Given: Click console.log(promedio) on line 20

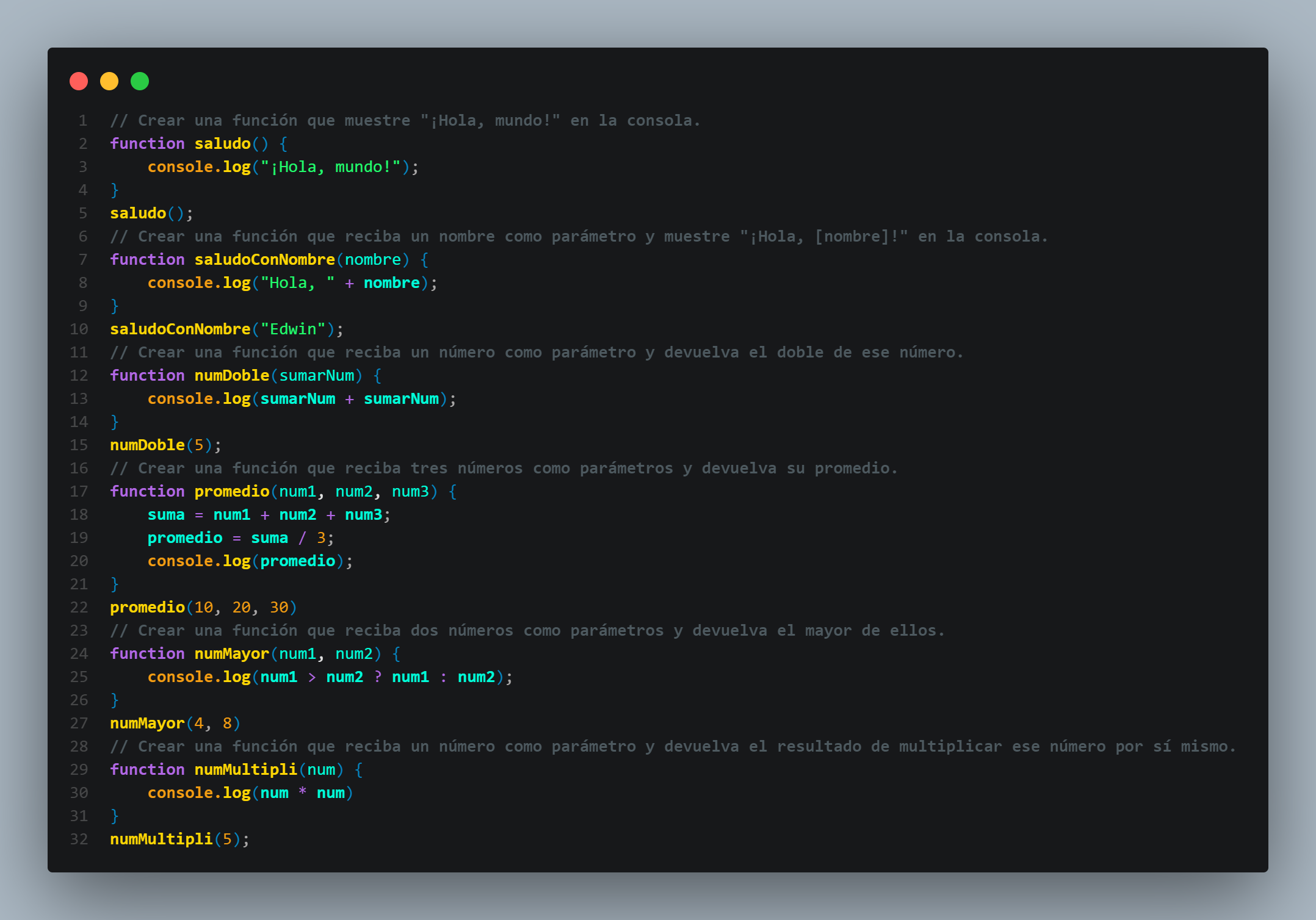Looking at the screenshot, I should 250,561.
